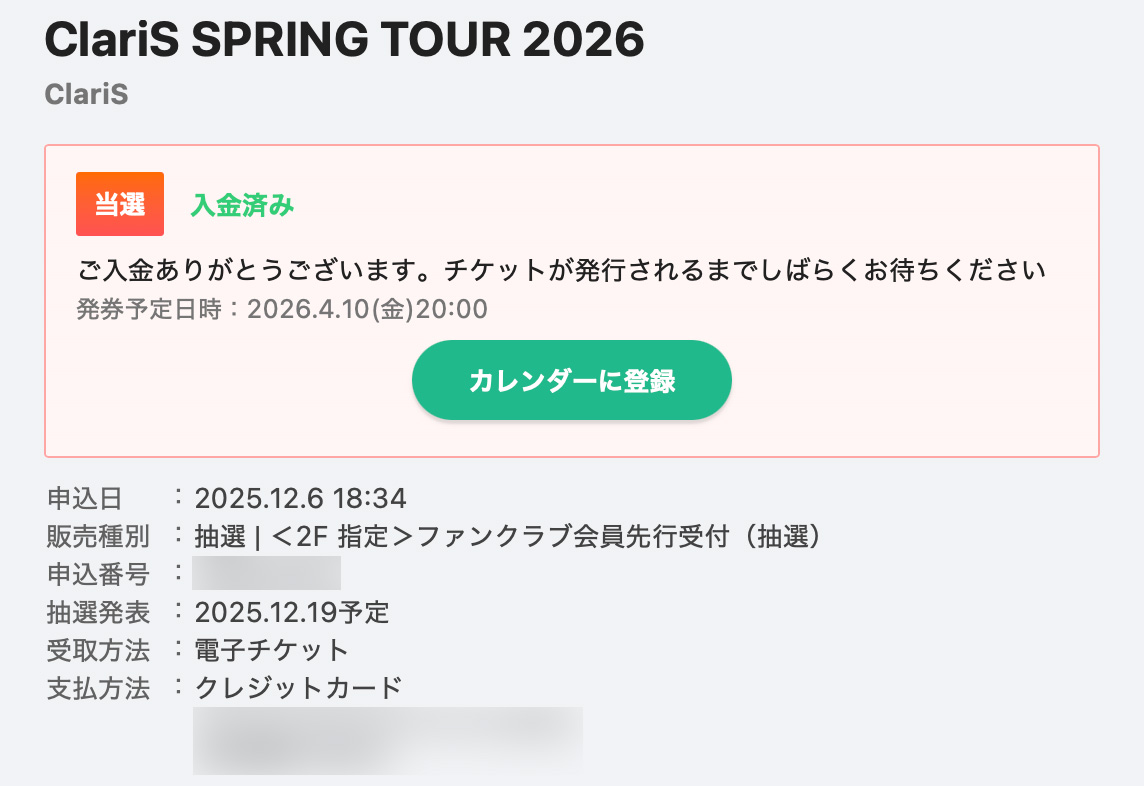Select the 2025.12.19予定 lottery date
The image size is (1144, 786).
click(x=292, y=612)
